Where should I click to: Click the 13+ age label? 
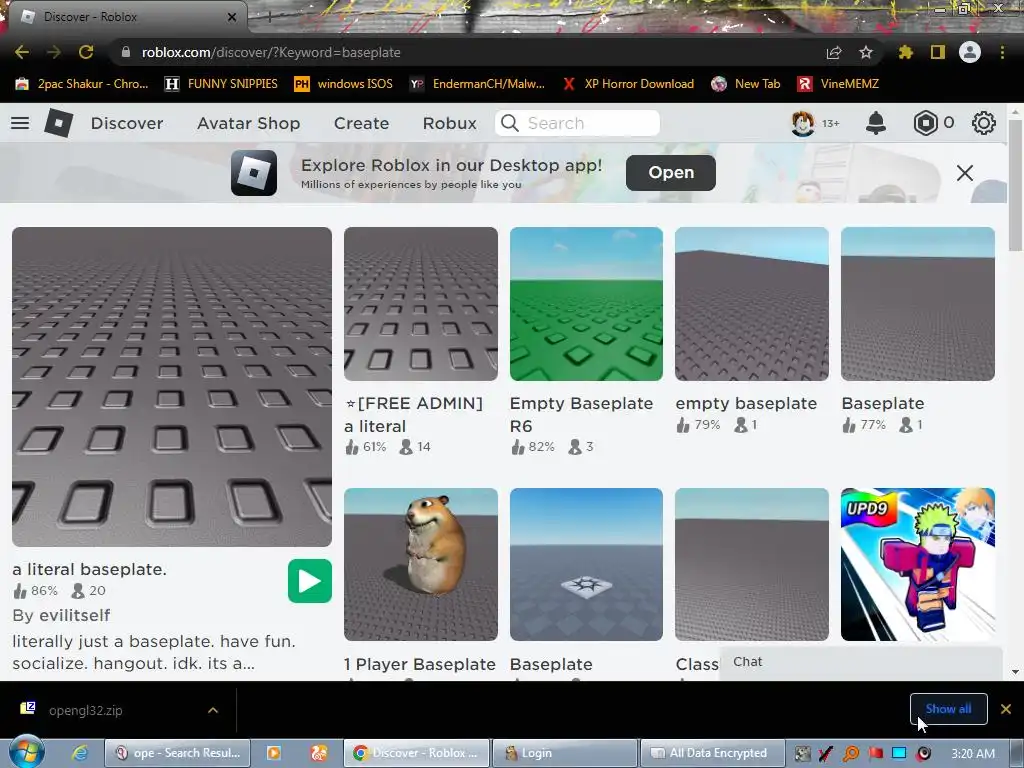point(831,123)
